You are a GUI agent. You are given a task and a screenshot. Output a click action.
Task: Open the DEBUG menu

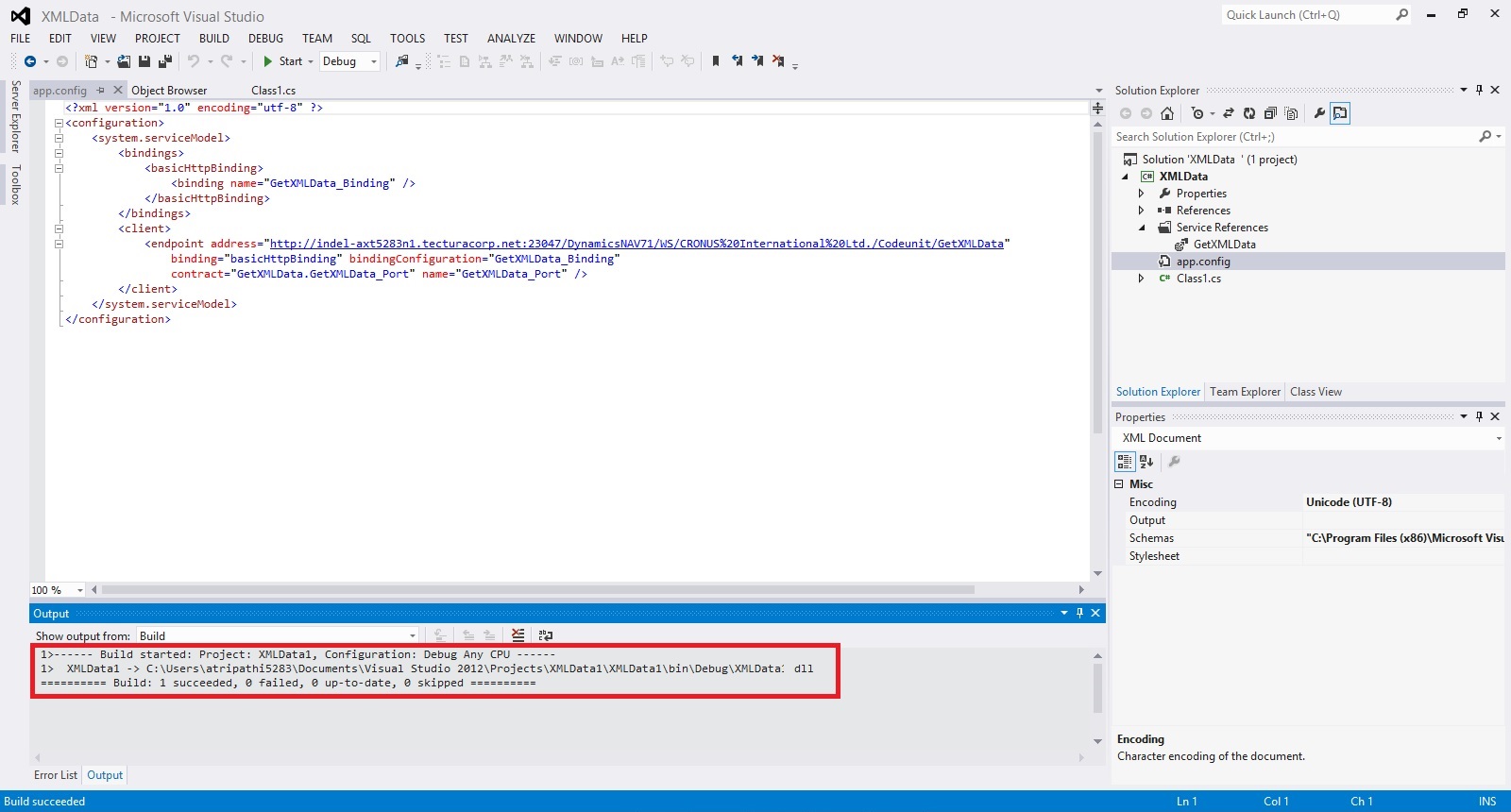click(x=265, y=39)
